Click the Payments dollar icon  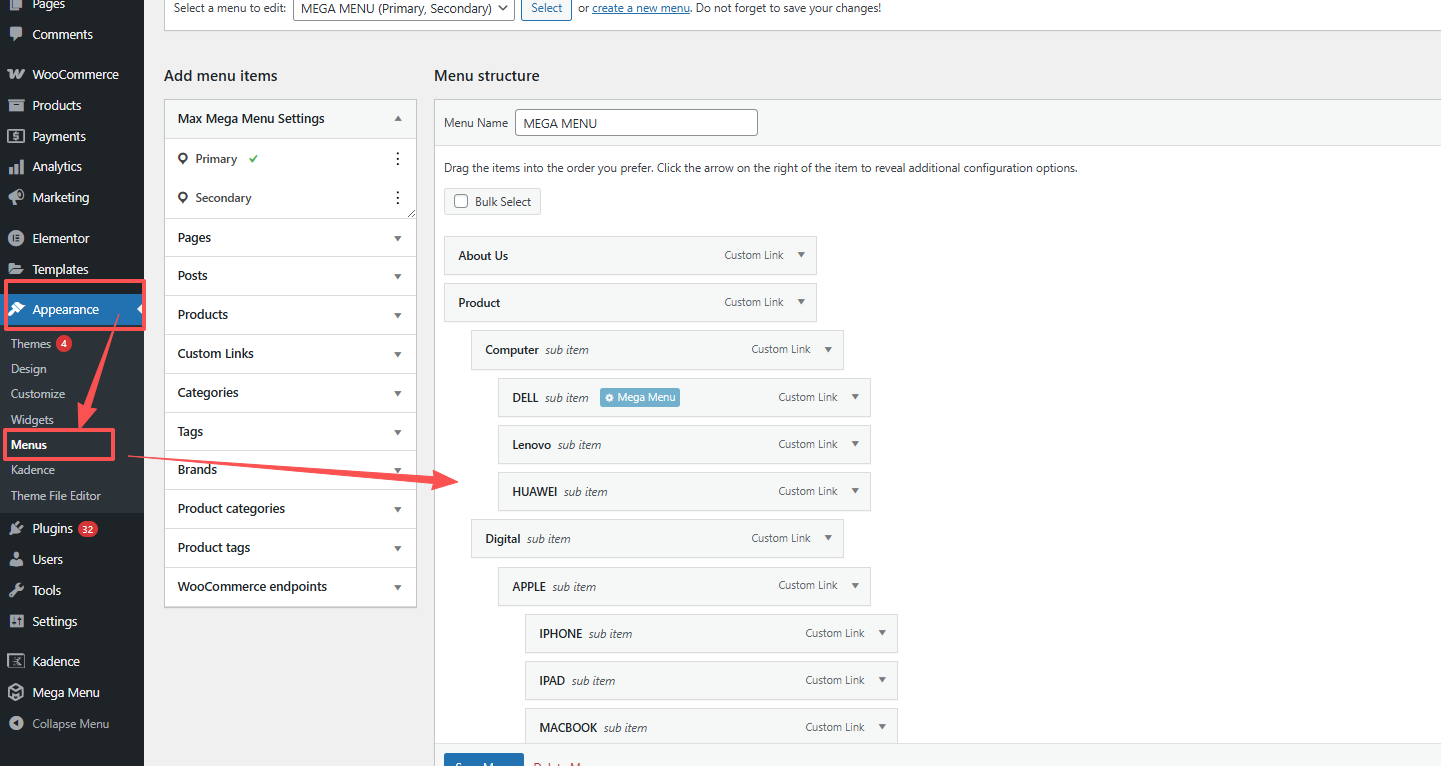[16, 136]
